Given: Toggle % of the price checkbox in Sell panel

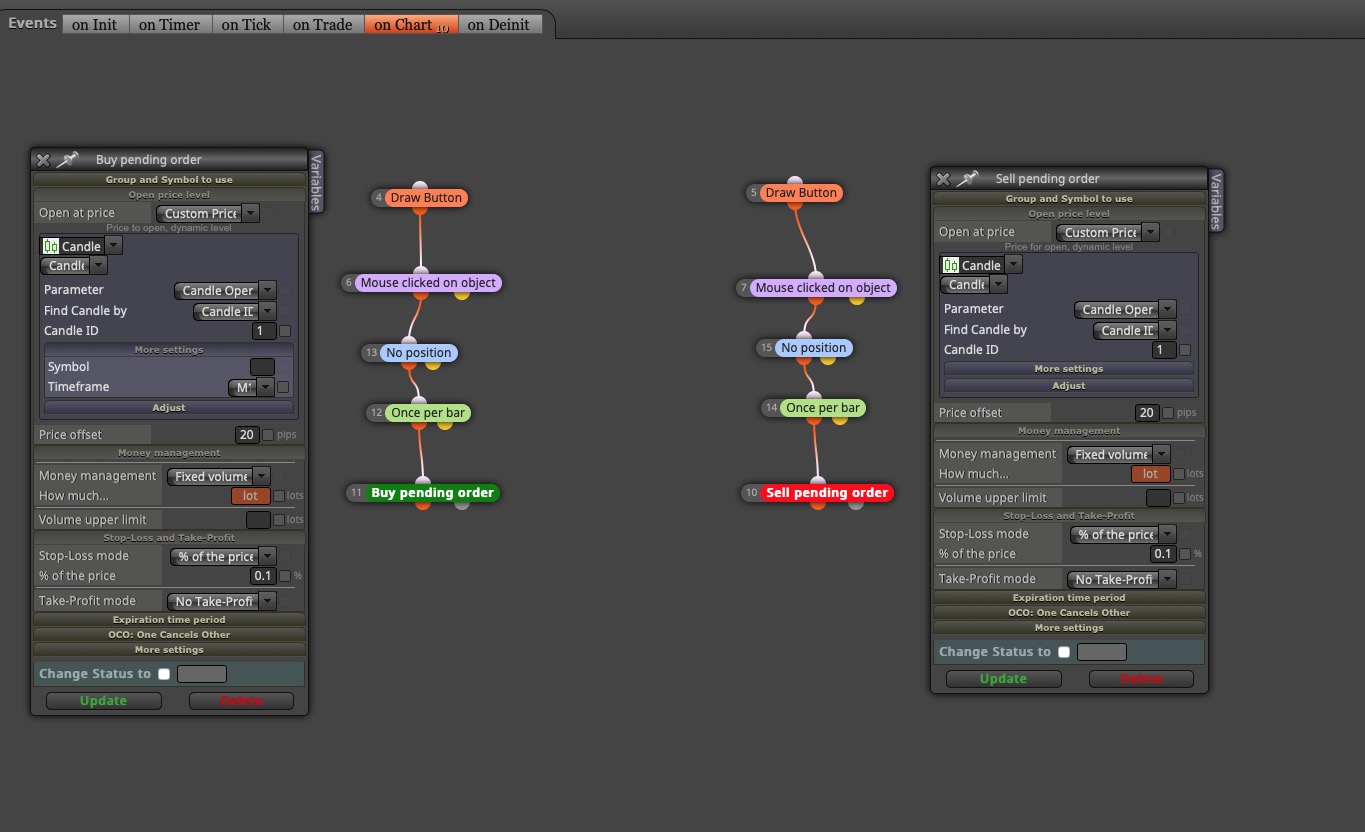Looking at the screenshot, I should tap(1185, 554).
